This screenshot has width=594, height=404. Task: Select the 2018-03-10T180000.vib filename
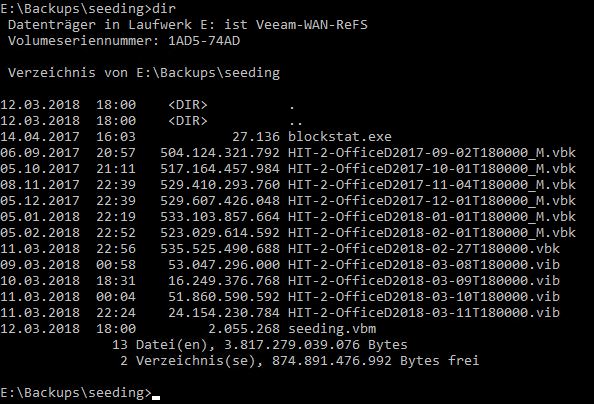tap(424, 296)
